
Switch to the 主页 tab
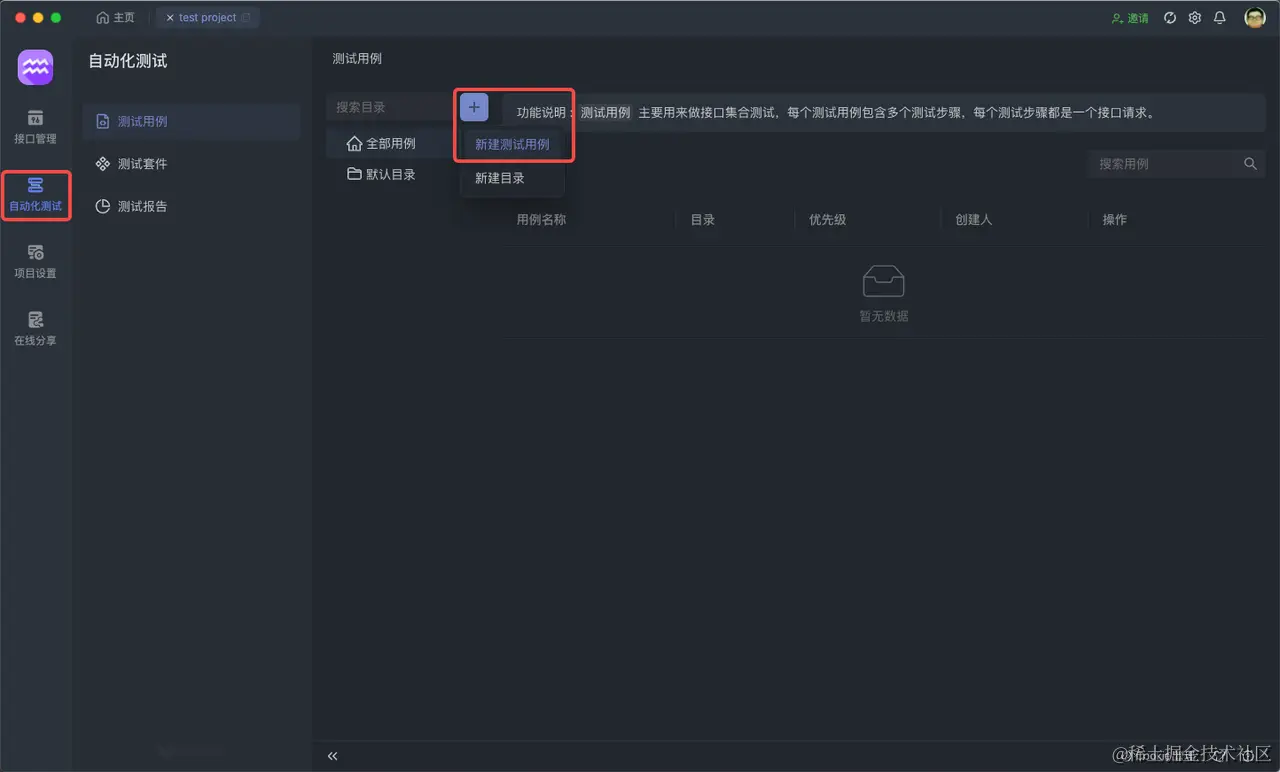pos(115,17)
